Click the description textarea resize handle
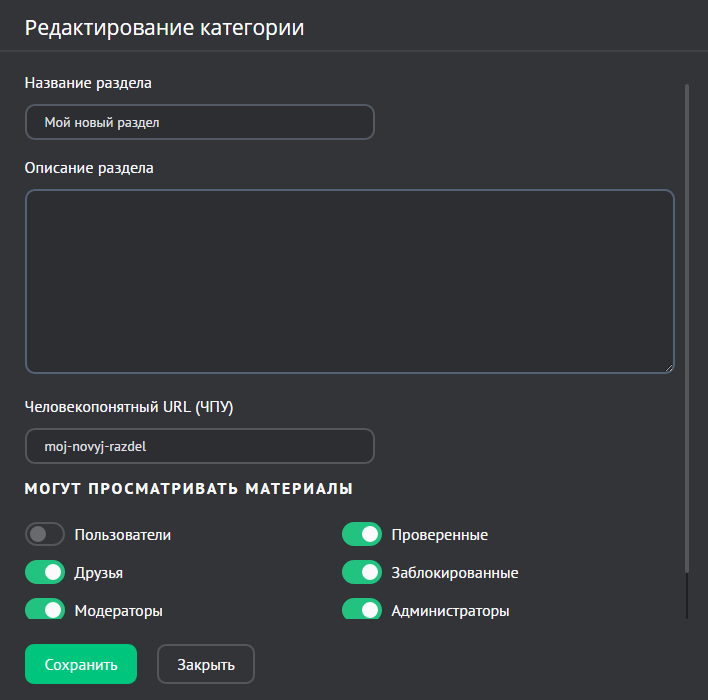 pos(668,367)
